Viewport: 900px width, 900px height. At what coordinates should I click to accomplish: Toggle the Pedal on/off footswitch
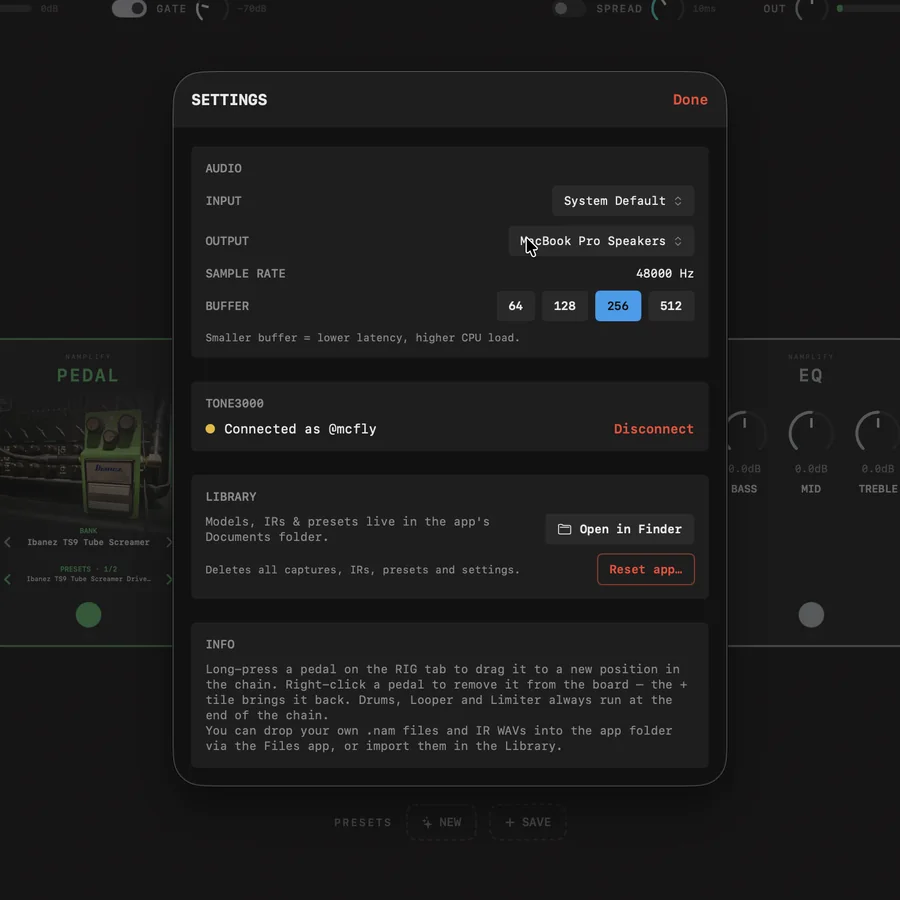pyautogui.click(x=88, y=615)
